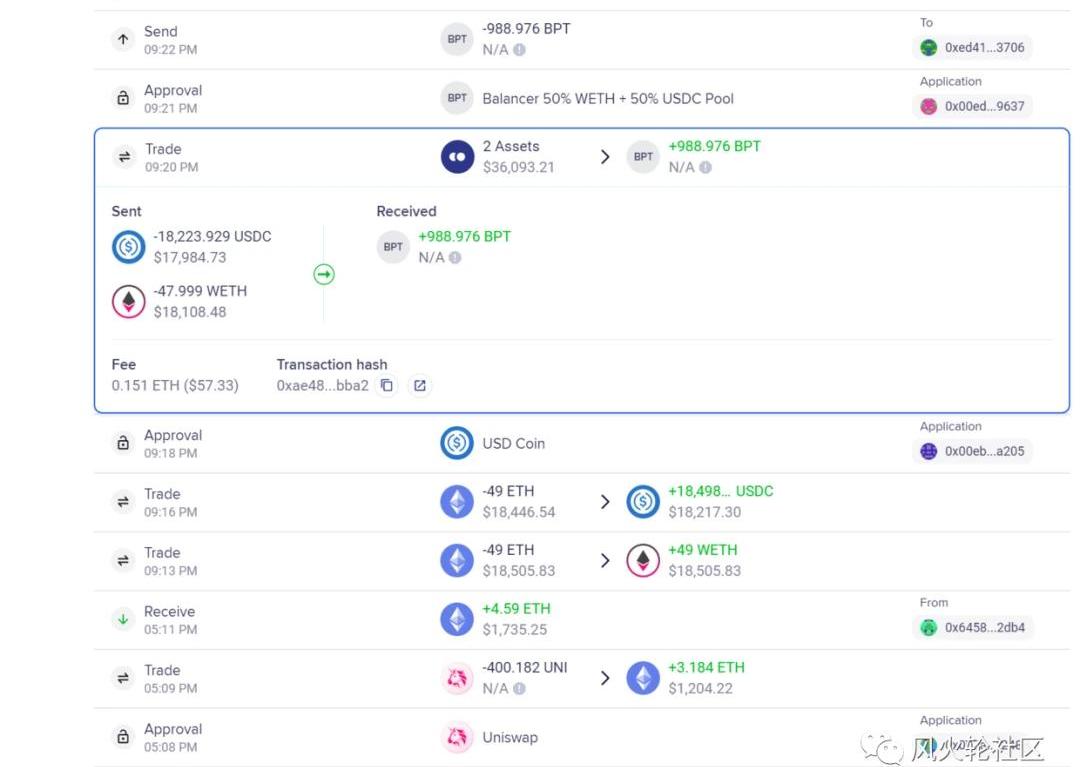Open application address 0x00ed...9637
This screenshot has height=767, width=1080.
[x=973, y=106]
